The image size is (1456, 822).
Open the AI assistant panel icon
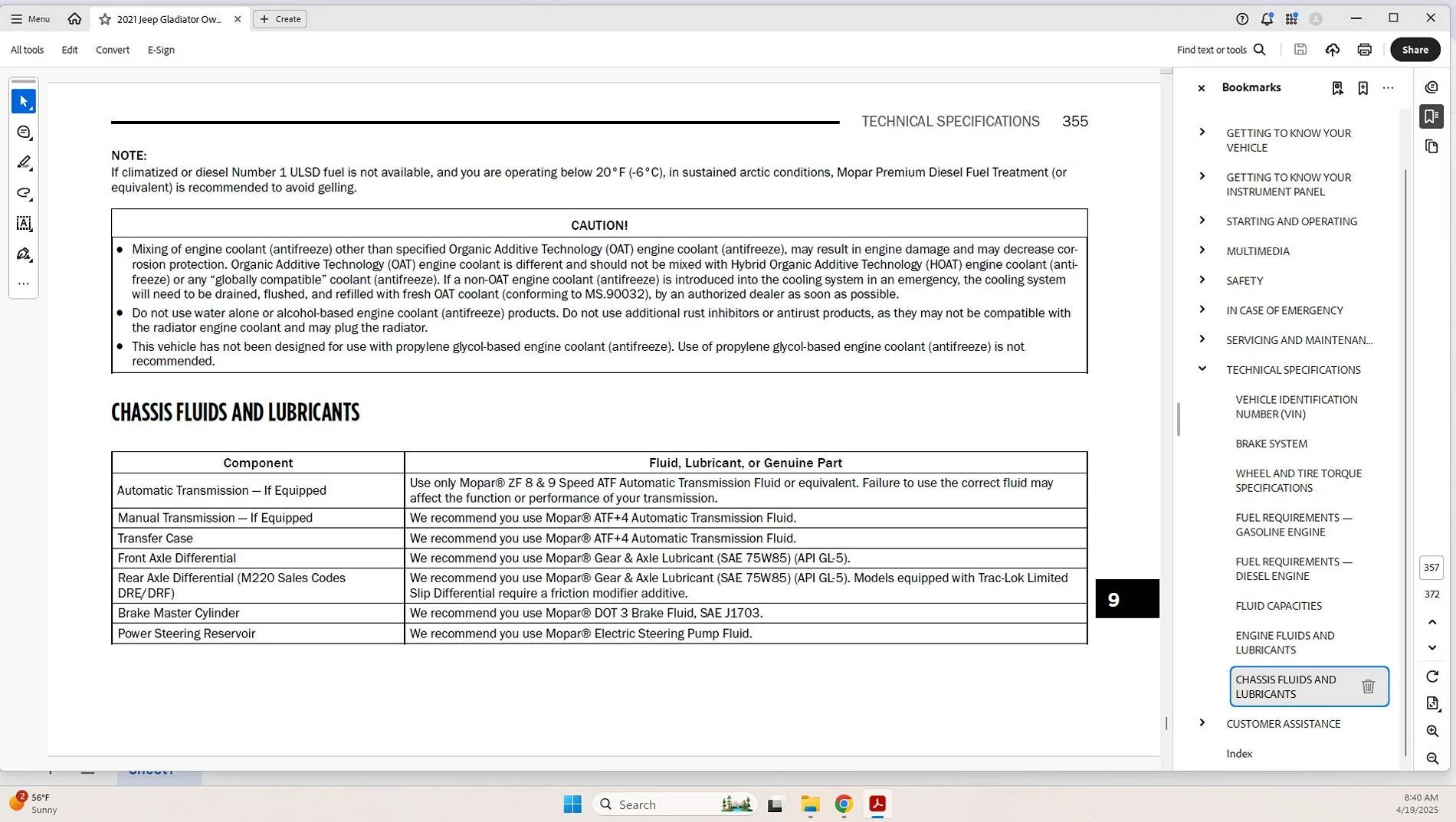pyautogui.click(x=1431, y=87)
